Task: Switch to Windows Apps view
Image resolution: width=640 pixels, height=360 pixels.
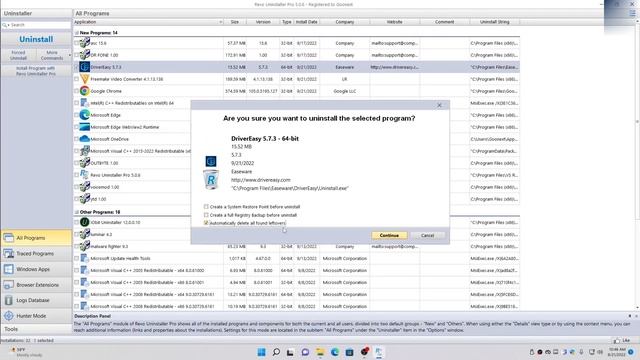Action: point(36,269)
